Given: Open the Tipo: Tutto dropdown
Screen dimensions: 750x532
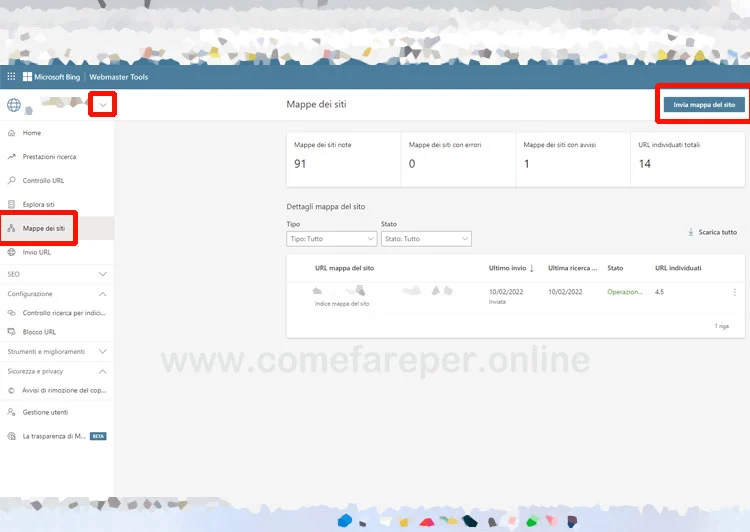Looking at the screenshot, I should coord(331,239).
